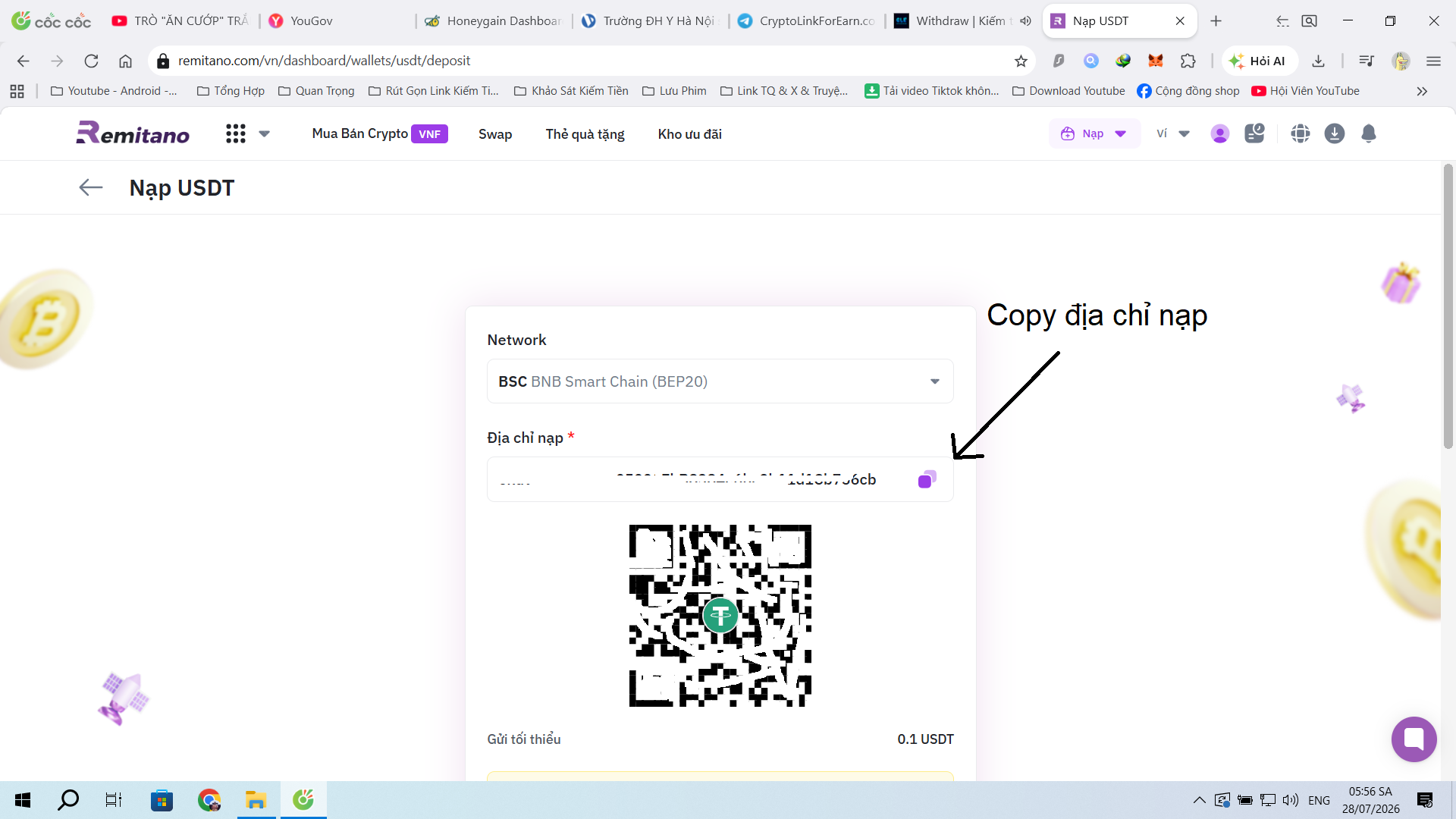Viewport: 1456px width, 819px height.
Task: Open the MetaMask fox extension
Action: tap(1156, 61)
